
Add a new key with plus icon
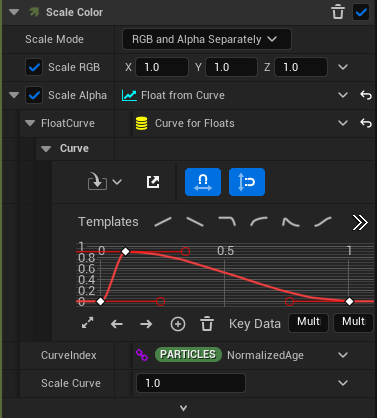tap(178, 324)
